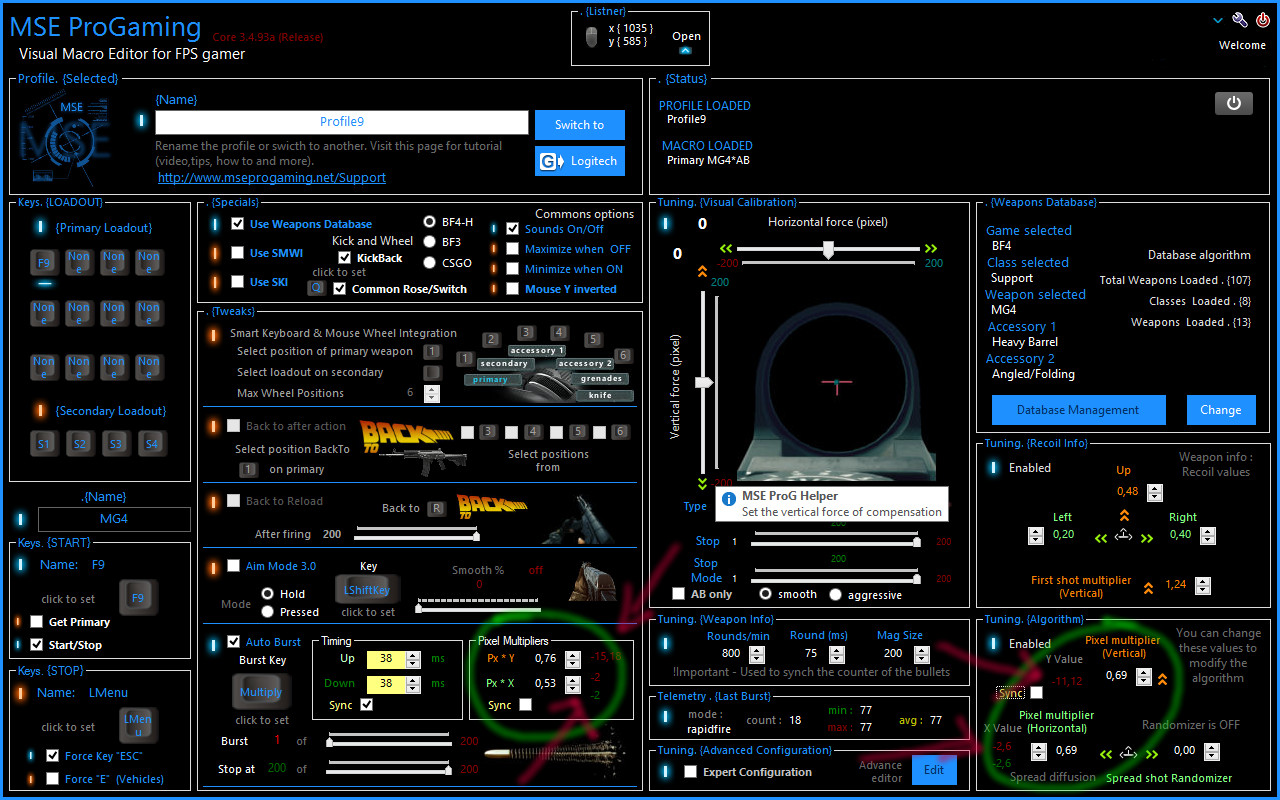Open Database Management
This screenshot has width=1280, height=800.
(x=1078, y=410)
